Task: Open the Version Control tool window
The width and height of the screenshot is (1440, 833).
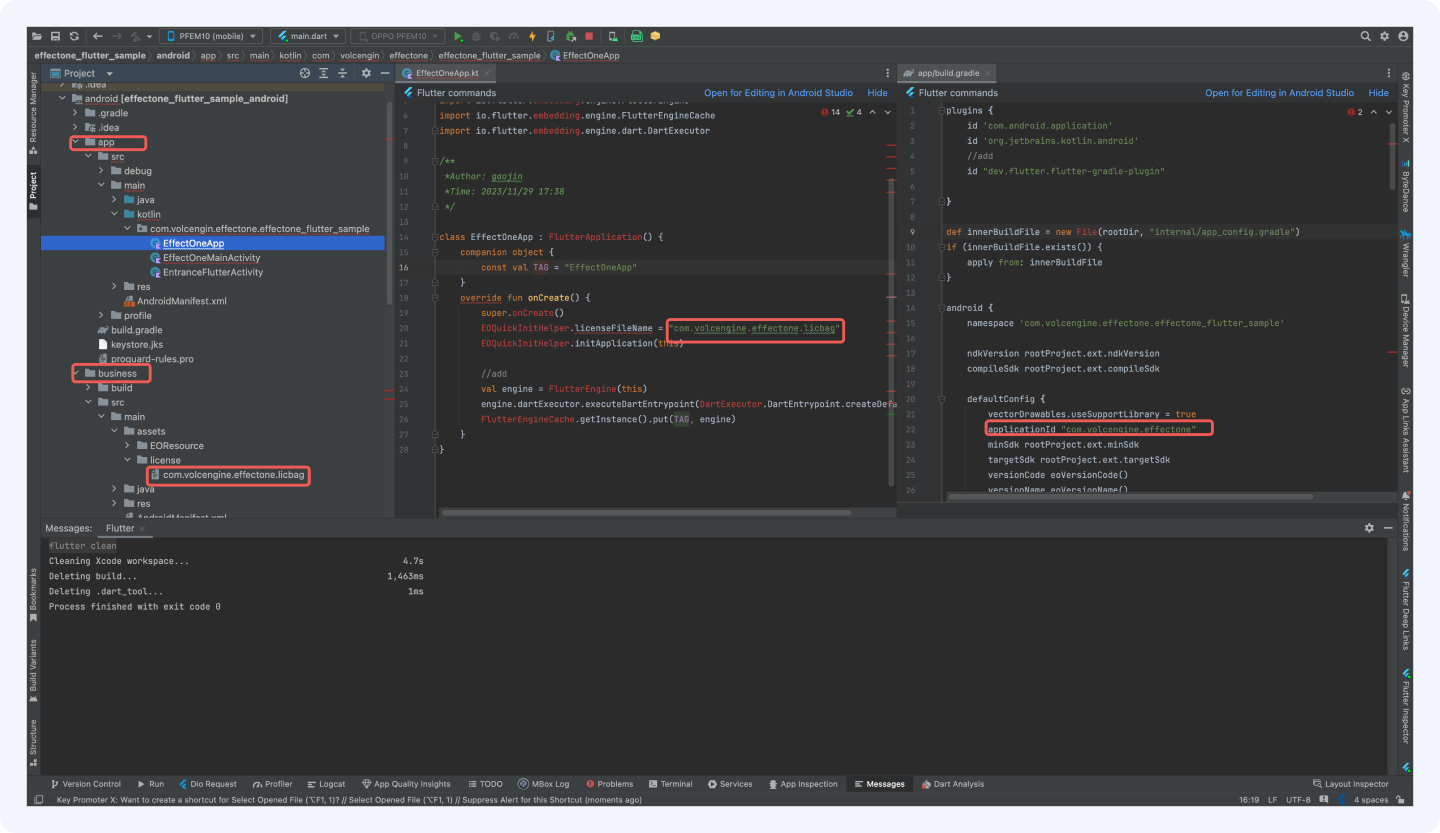Action: point(85,784)
